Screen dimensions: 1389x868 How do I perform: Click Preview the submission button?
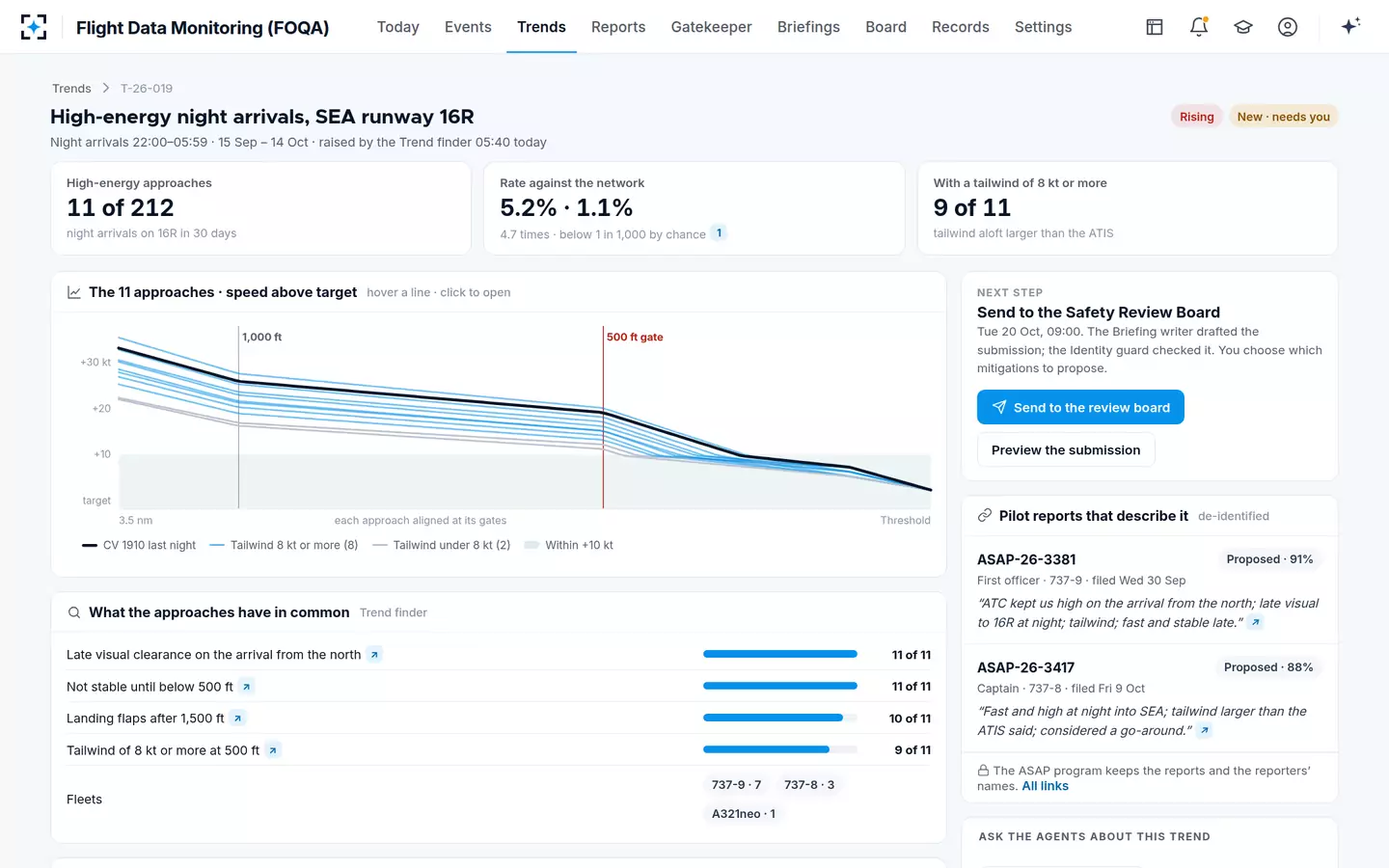pos(1066,450)
